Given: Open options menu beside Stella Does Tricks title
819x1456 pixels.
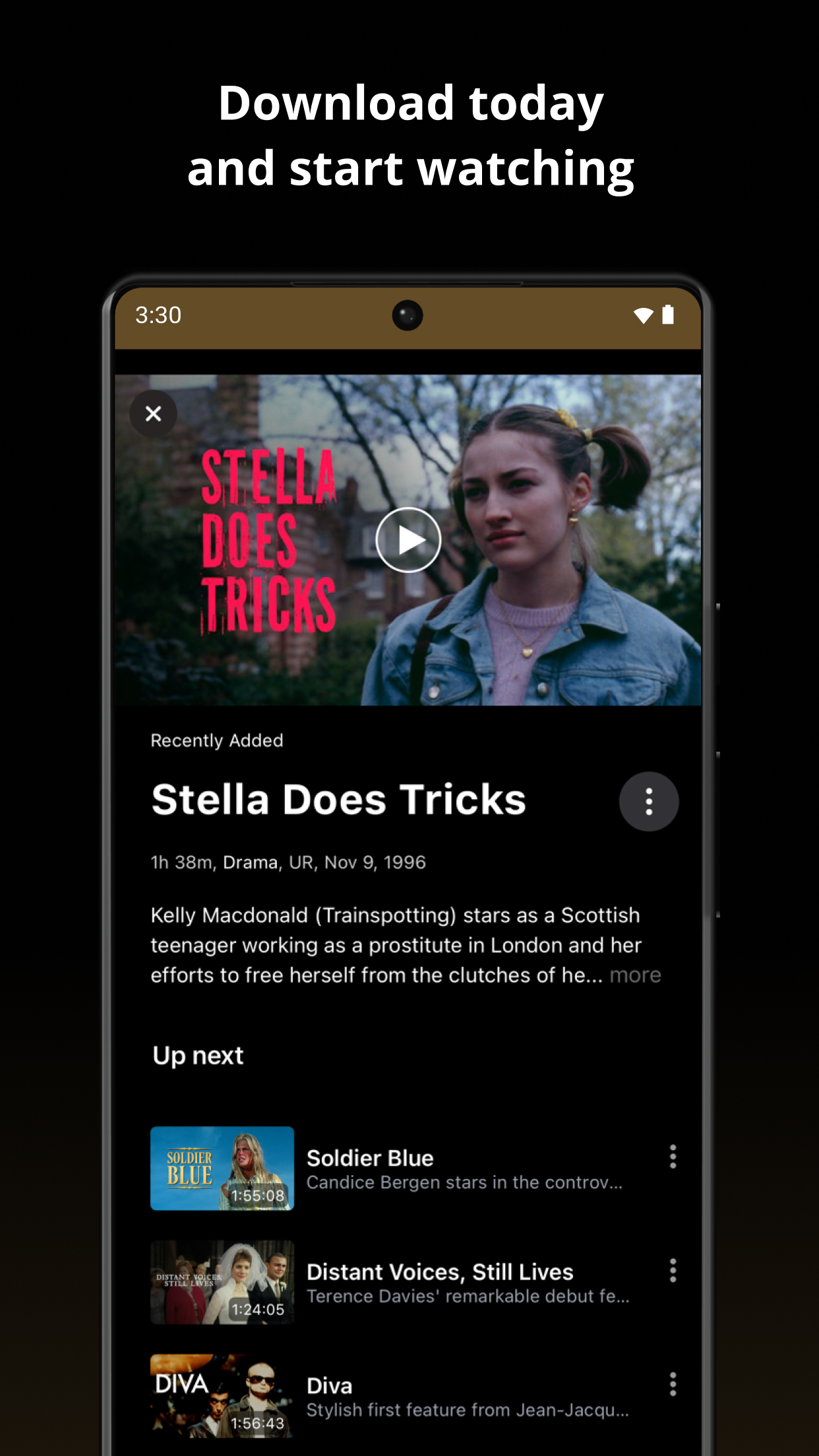Looking at the screenshot, I should (649, 801).
